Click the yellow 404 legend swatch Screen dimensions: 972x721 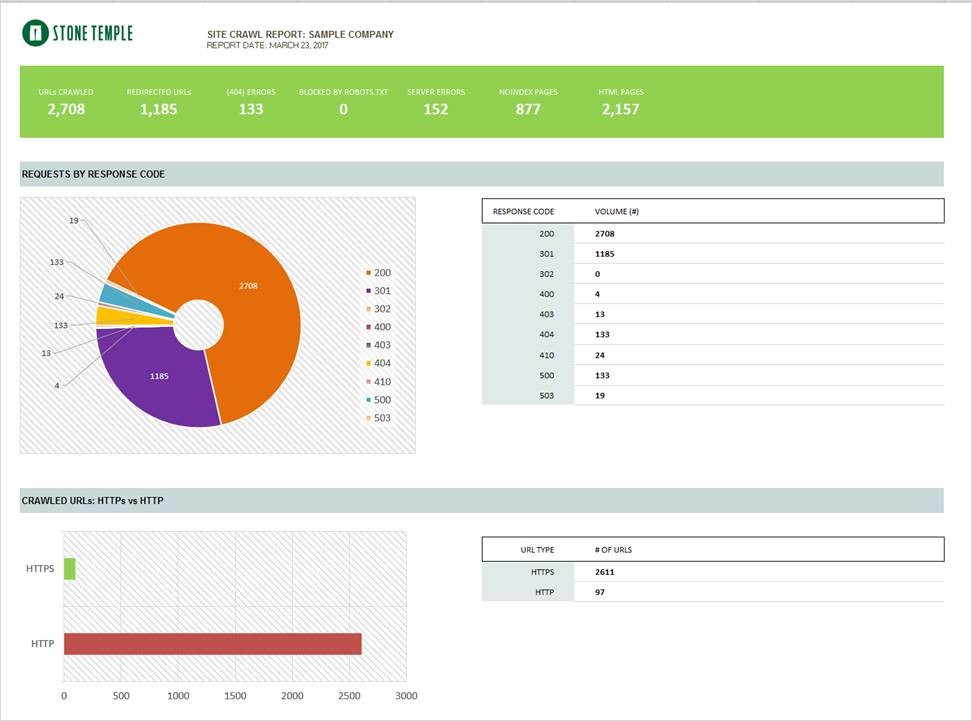coord(368,364)
